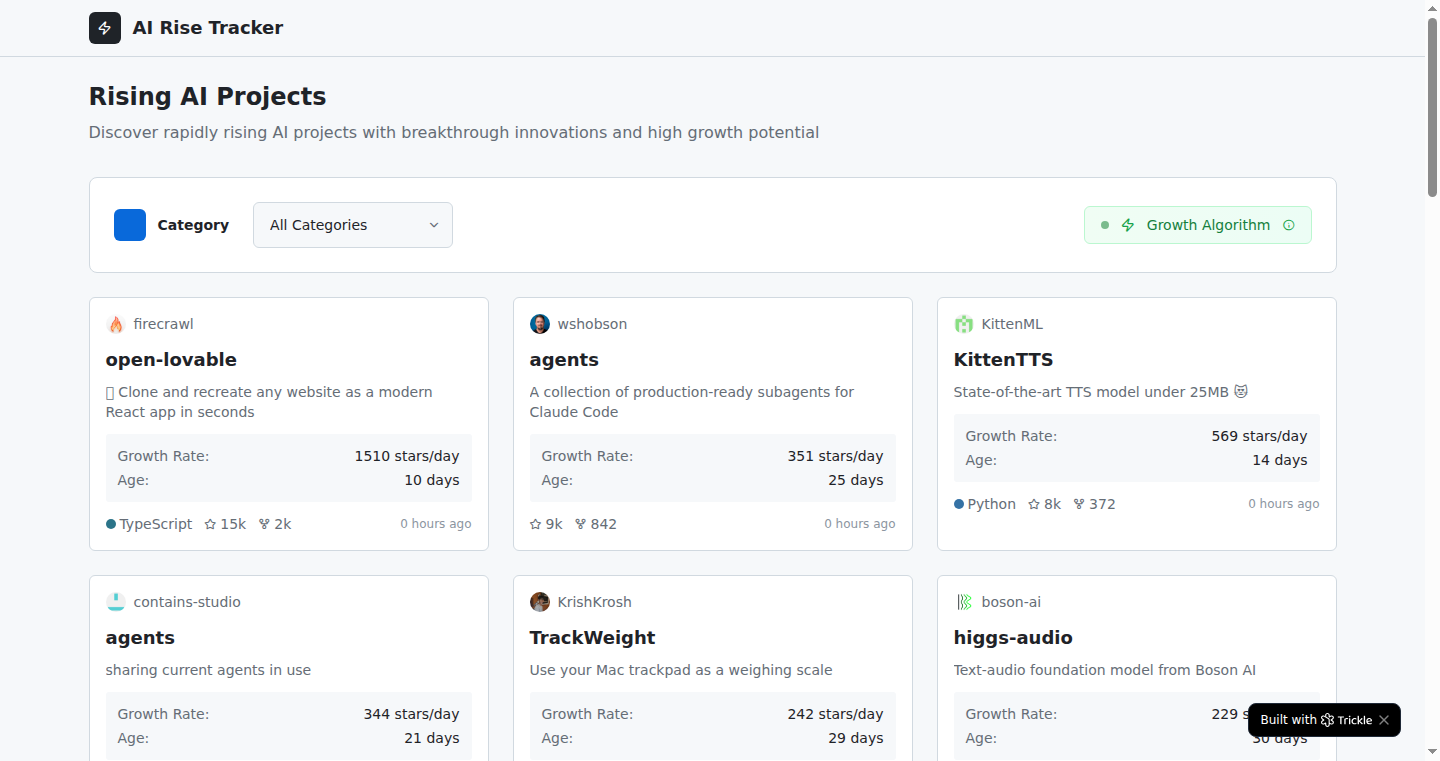Screen dimensions: 1440x761
Task: Click the TypeScript language dot
Action: [x=111, y=524]
